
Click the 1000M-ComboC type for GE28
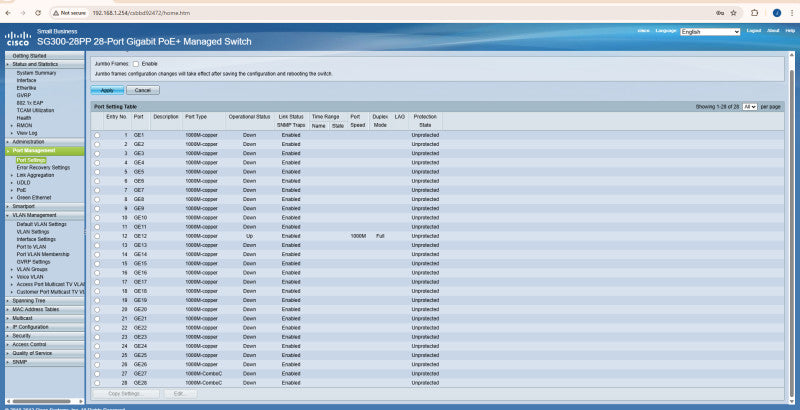(x=204, y=383)
